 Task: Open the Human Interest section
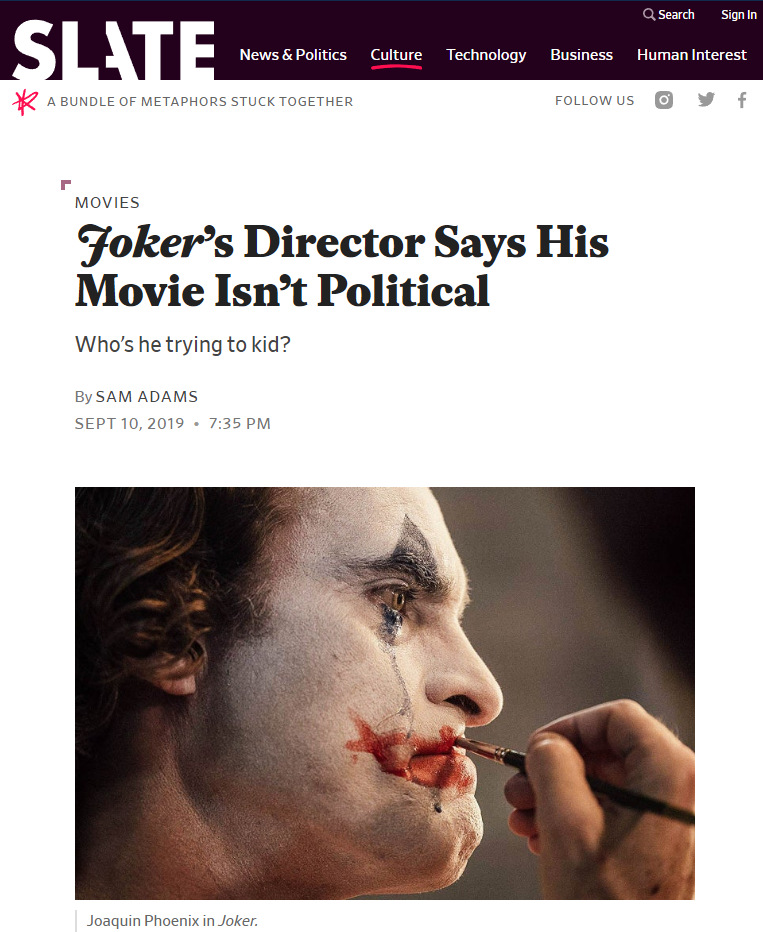[692, 55]
